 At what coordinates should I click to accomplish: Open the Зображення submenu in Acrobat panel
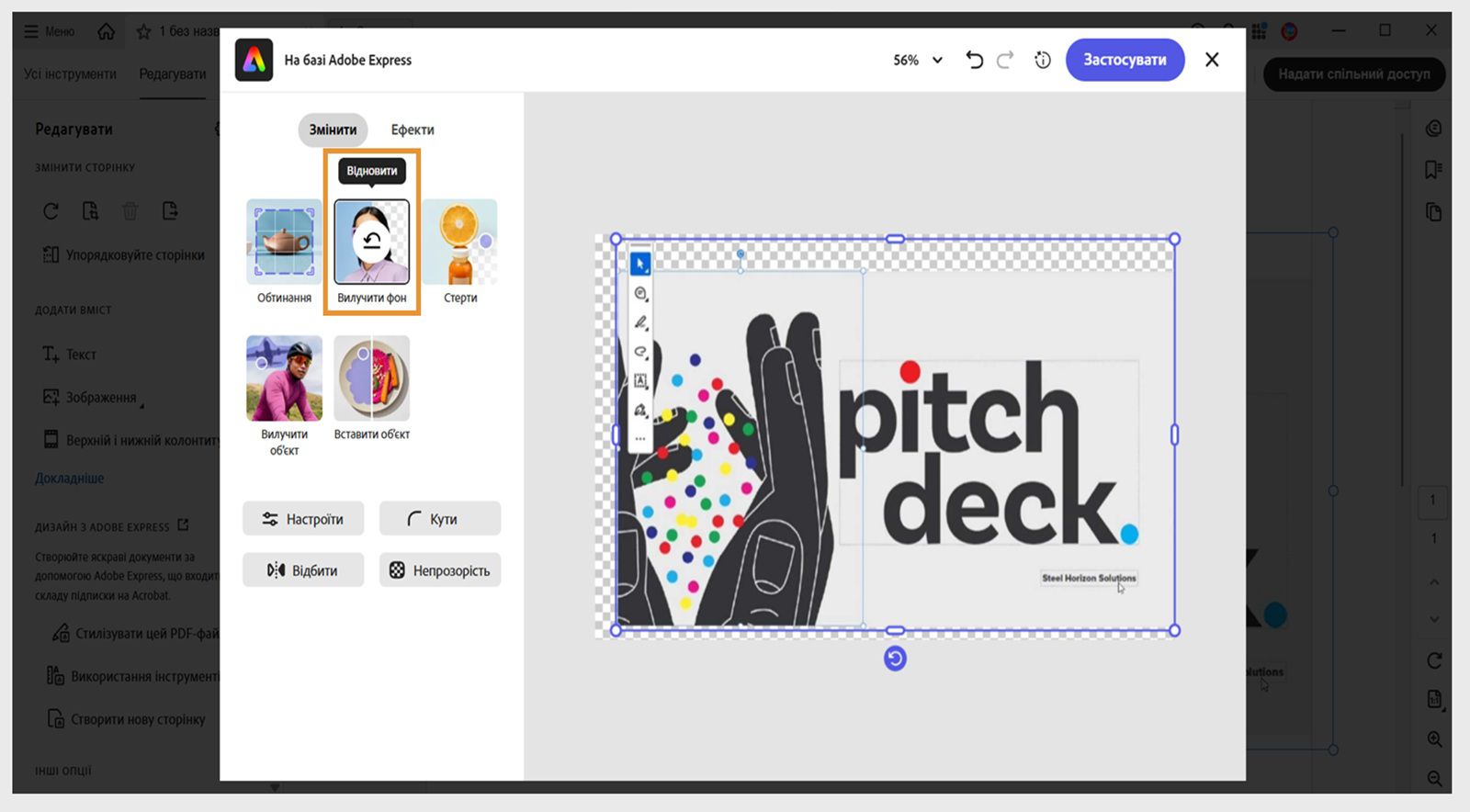pyautogui.click(x=92, y=397)
